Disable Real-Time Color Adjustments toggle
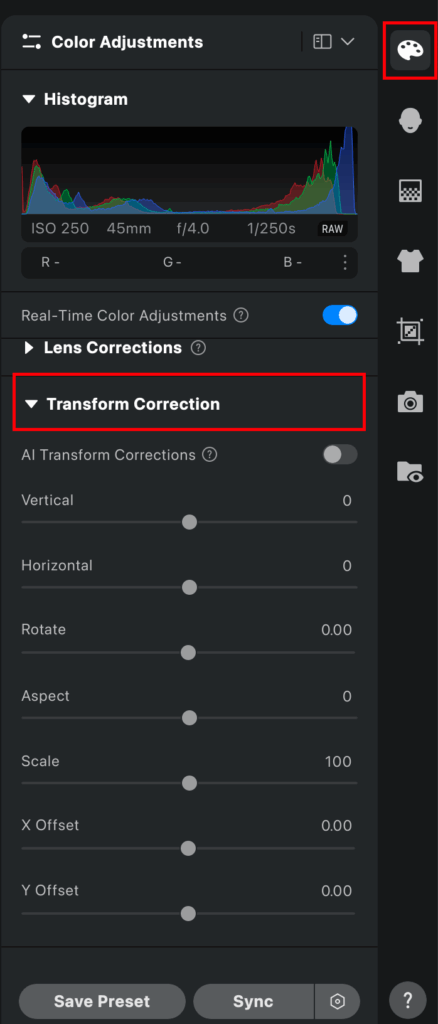The image size is (438, 1024). click(x=340, y=315)
